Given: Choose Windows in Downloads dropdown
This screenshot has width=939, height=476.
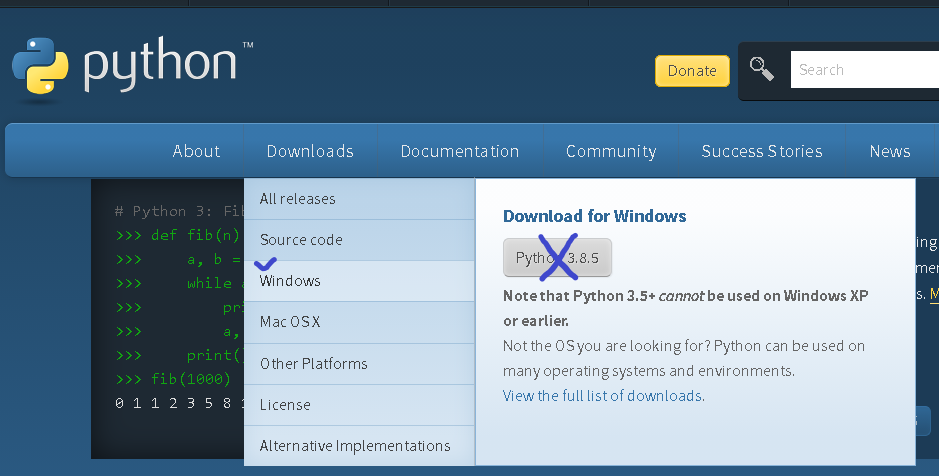Looking at the screenshot, I should tap(359, 281).
